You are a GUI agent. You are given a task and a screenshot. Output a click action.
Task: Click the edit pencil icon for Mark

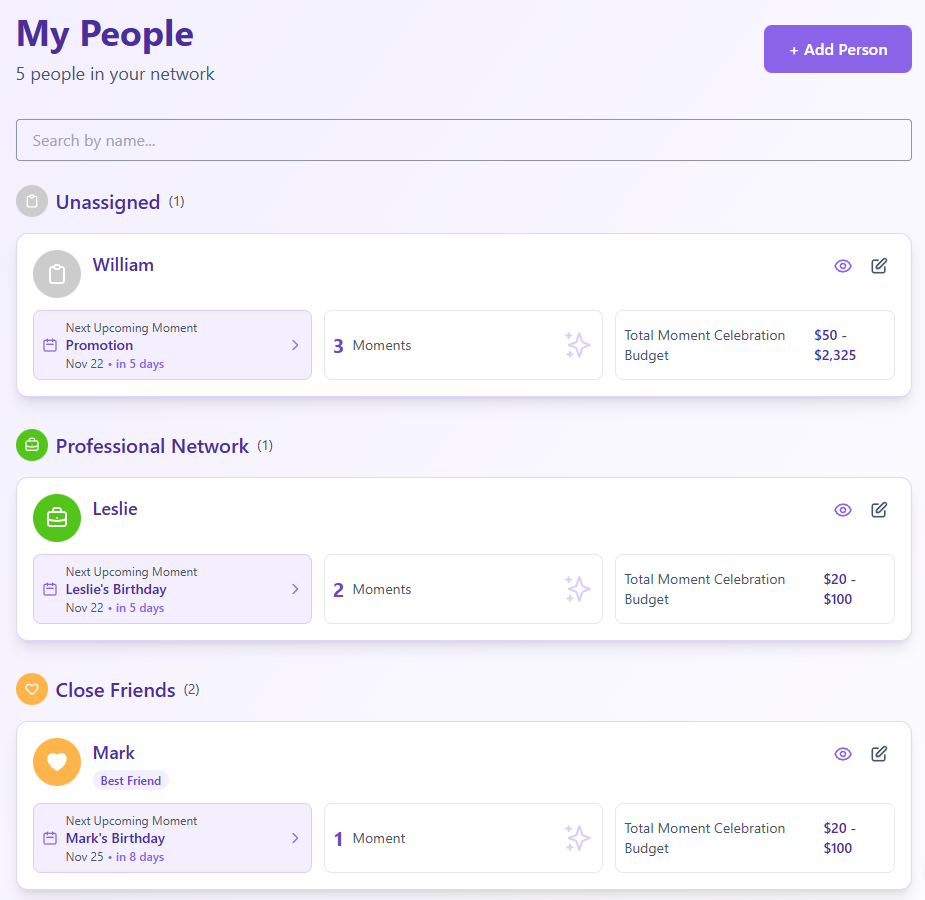click(x=879, y=754)
